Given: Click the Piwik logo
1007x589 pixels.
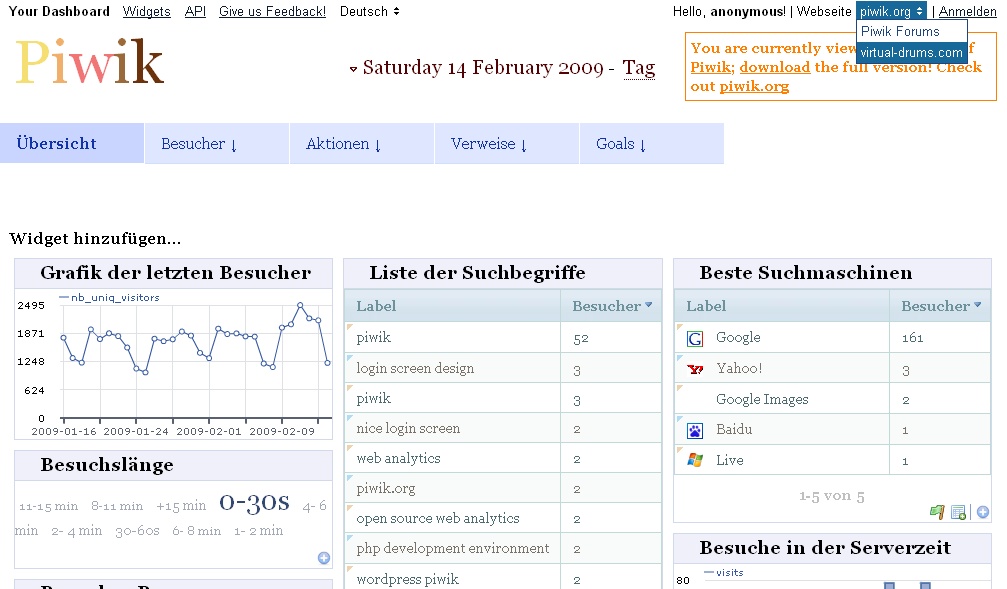Looking at the screenshot, I should [x=90, y=62].
